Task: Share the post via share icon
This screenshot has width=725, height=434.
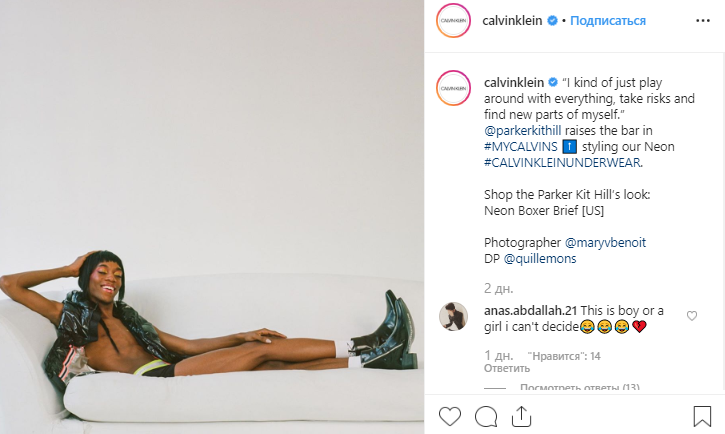Action: click(522, 416)
